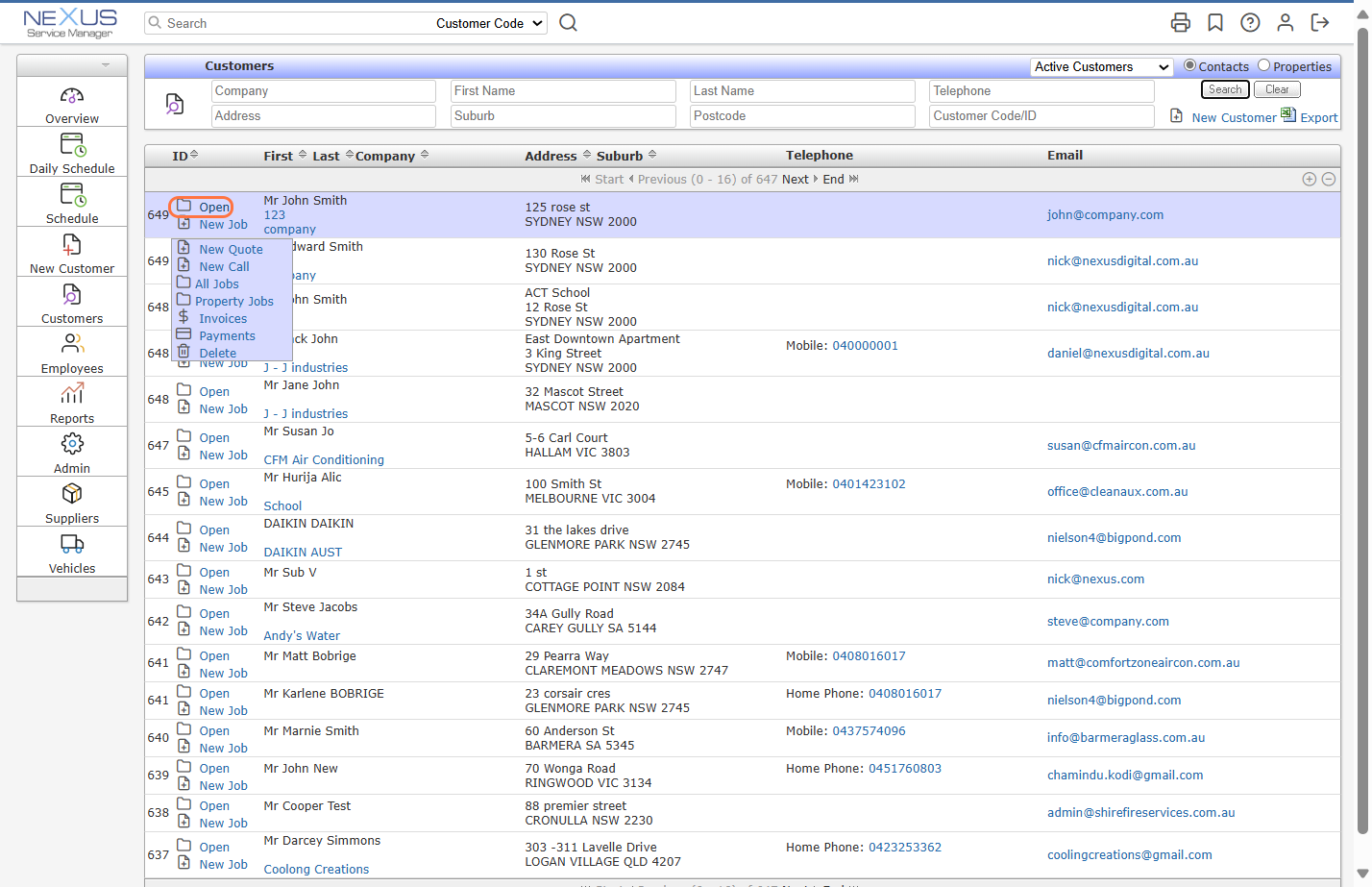This screenshot has height=887, width=1372.
Task: Click email steve@company.com
Action: pos(1108,622)
